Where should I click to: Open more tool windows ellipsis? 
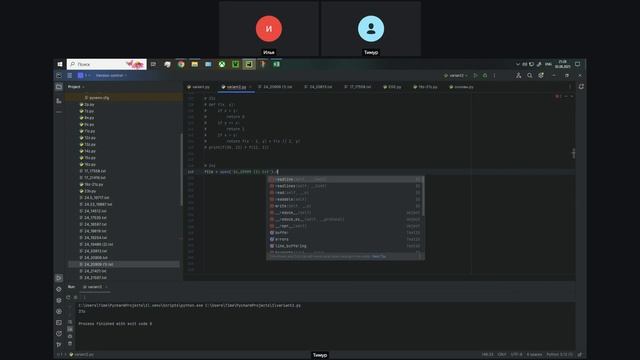(x=59, y=111)
